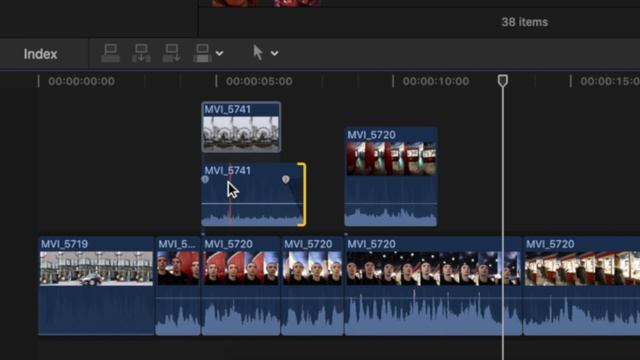Viewport: 640px width, 360px height.
Task: Select the MVI_5720 clip with blue-hat closeups
Action: [312, 286]
